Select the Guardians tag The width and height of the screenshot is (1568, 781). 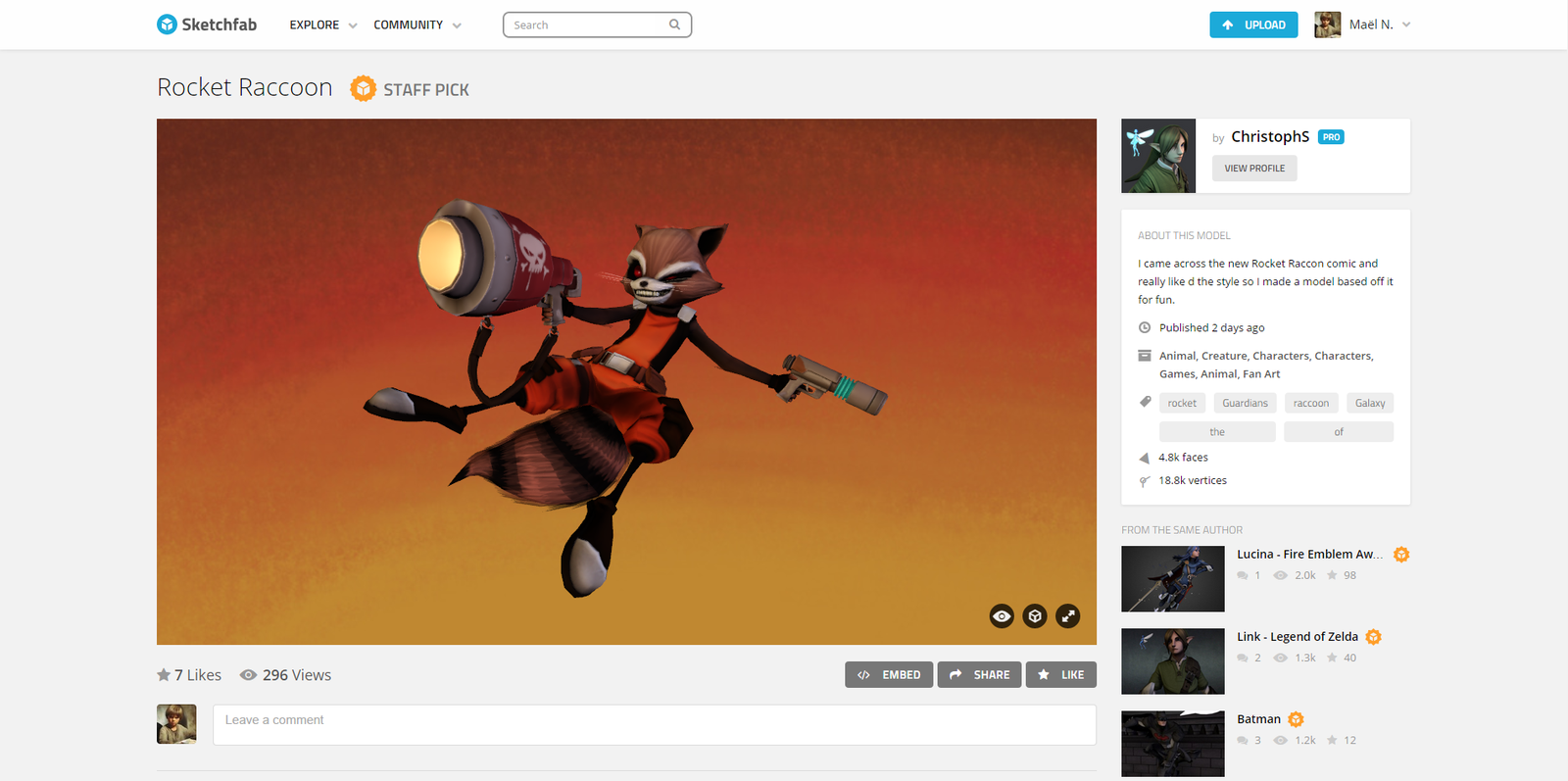click(1245, 403)
